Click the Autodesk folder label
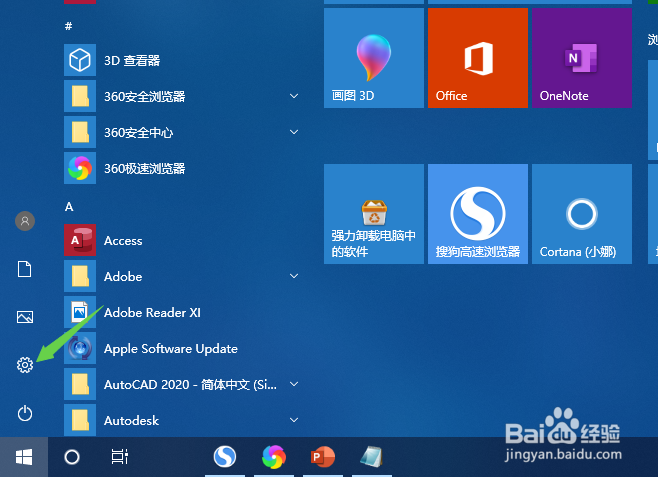The width and height of the screenshot is (658, 477). tap(131, 420)
